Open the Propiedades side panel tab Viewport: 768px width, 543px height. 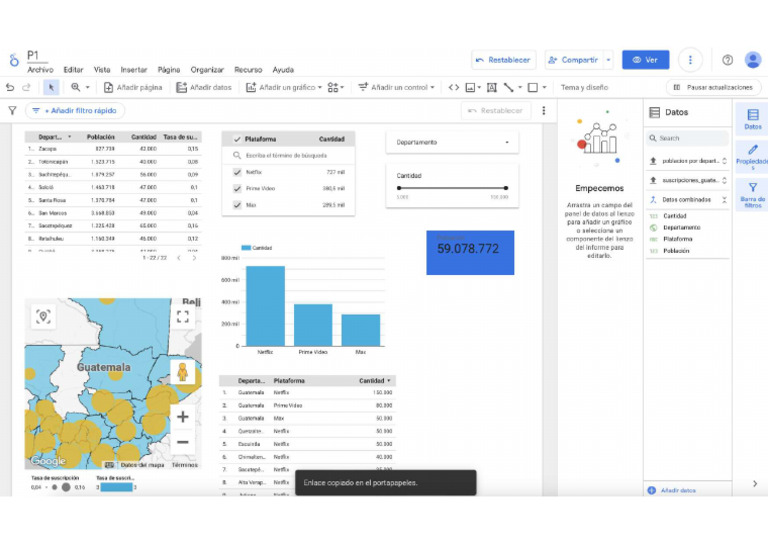[x=753, y=156]
